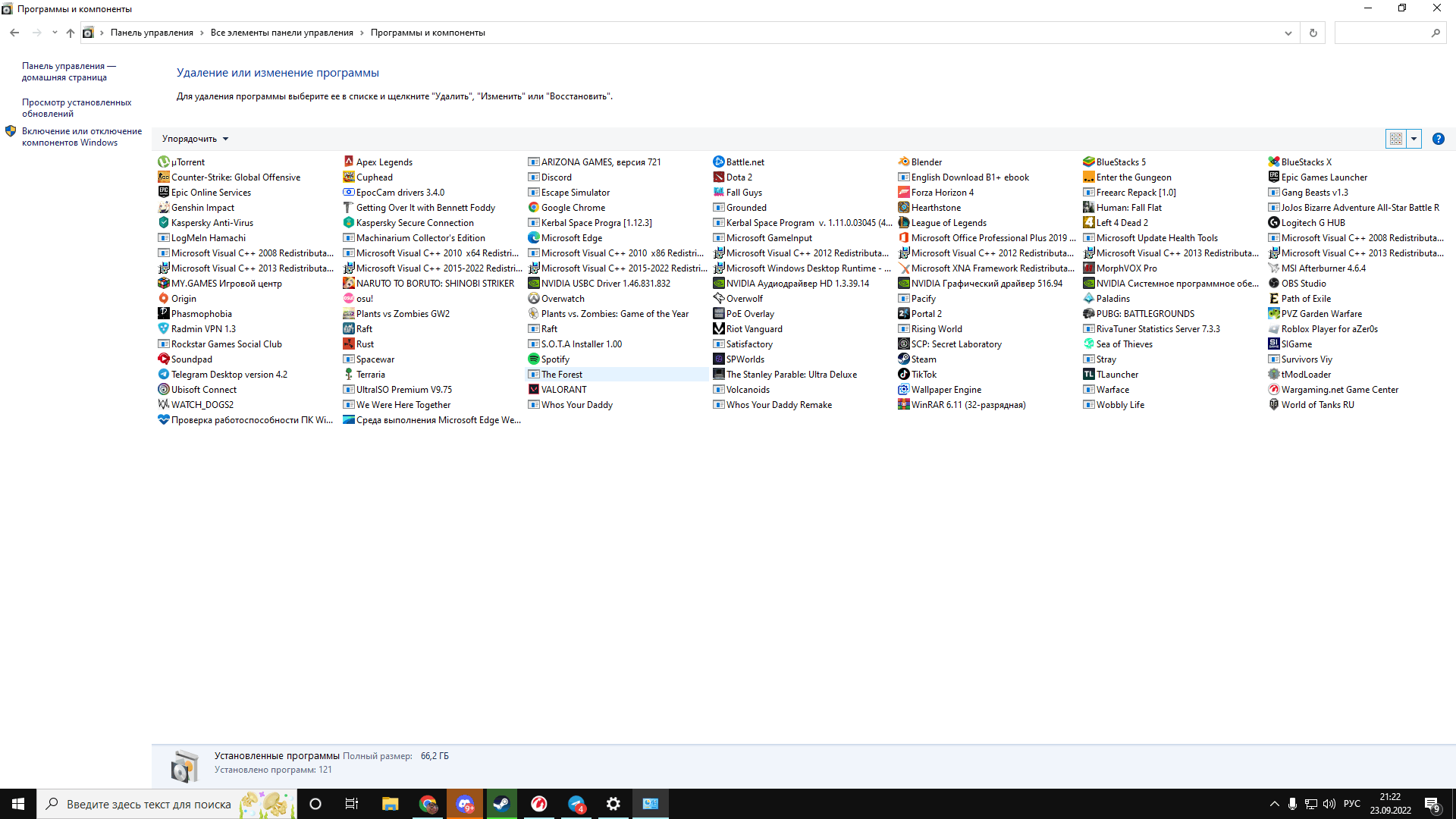This screenshot has width=1456, height=819.
Task: Click the µTorrent program icon
Action: (x=163, y=162)
